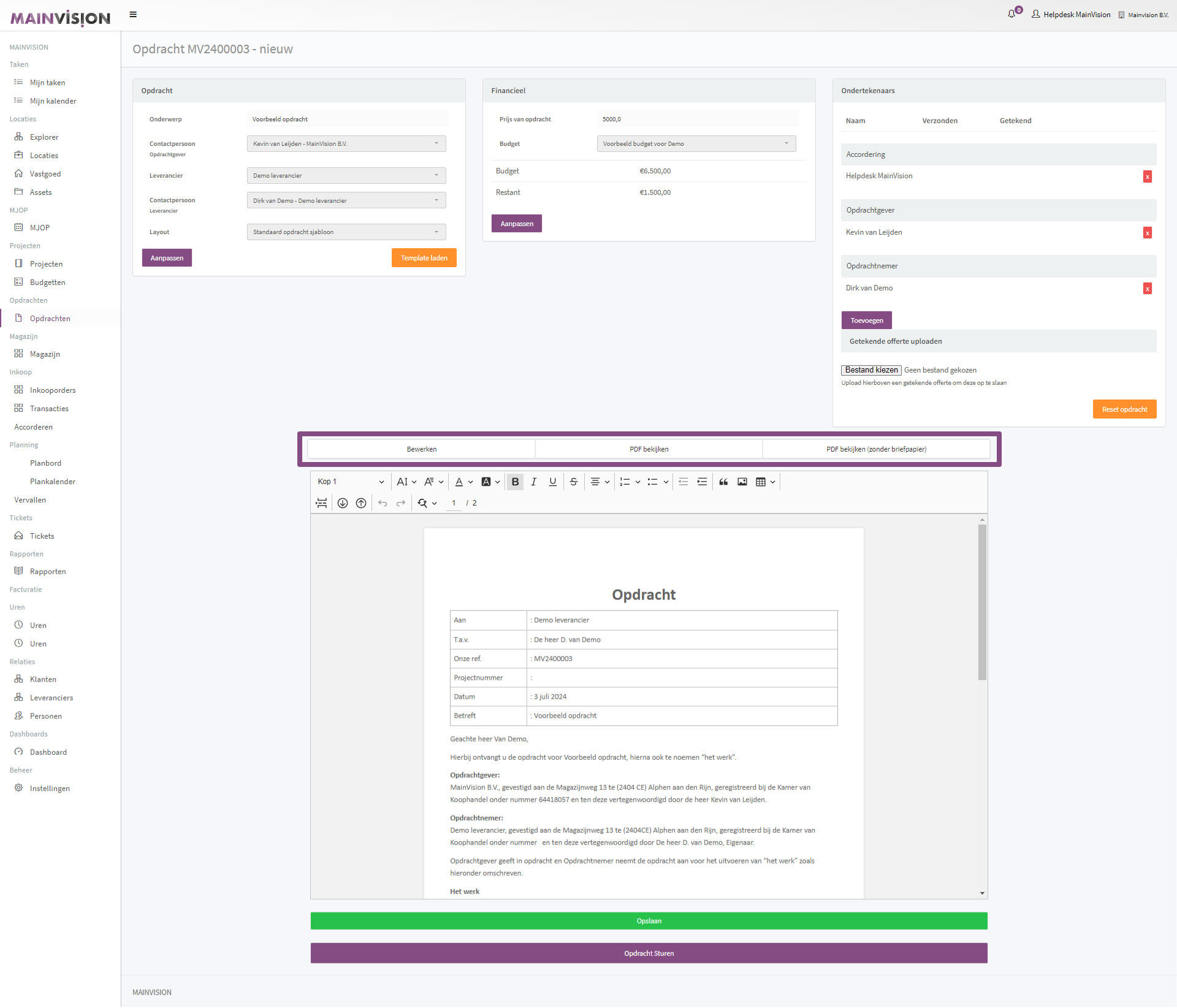Screen dimensions: 1177x1008
Task: Click the insert image icon
Action: 742,482
